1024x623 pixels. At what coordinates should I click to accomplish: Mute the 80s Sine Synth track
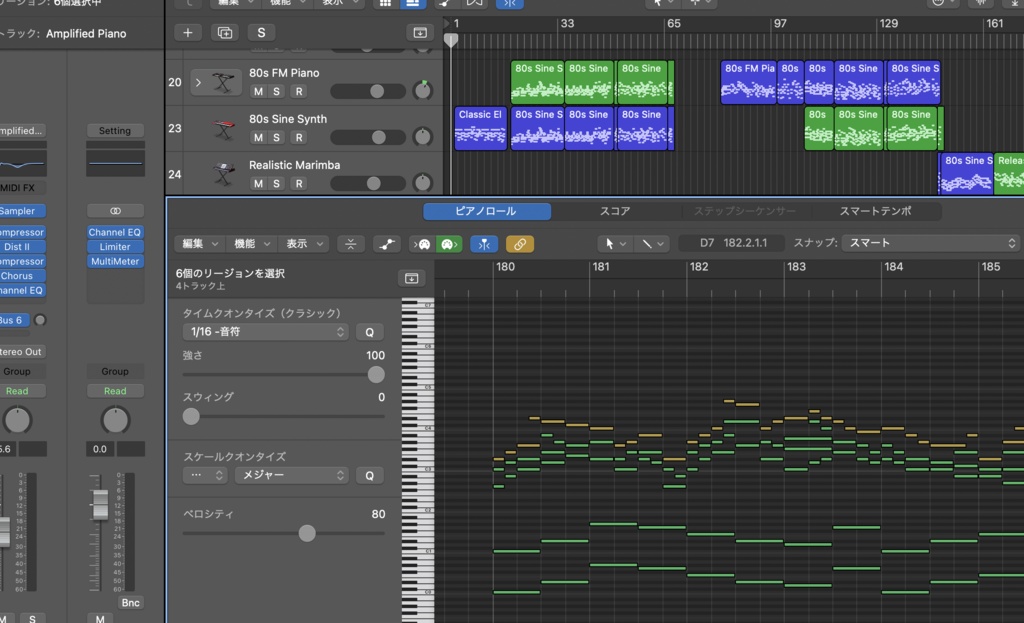tap(259, 138)
